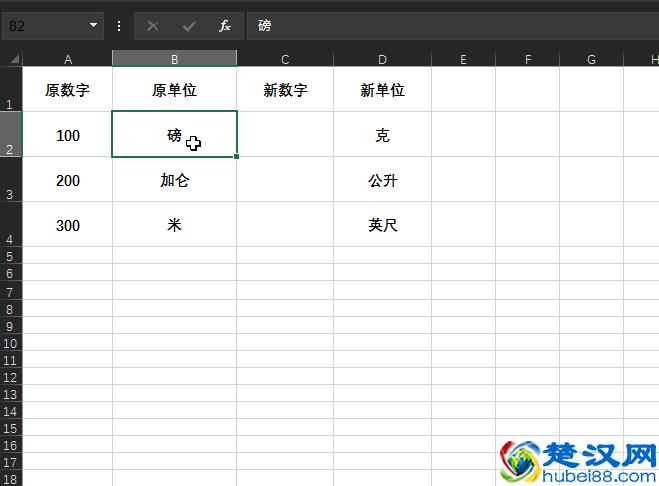Select column G header
This screenshot has height=486, width=659.
coord(591,59)
